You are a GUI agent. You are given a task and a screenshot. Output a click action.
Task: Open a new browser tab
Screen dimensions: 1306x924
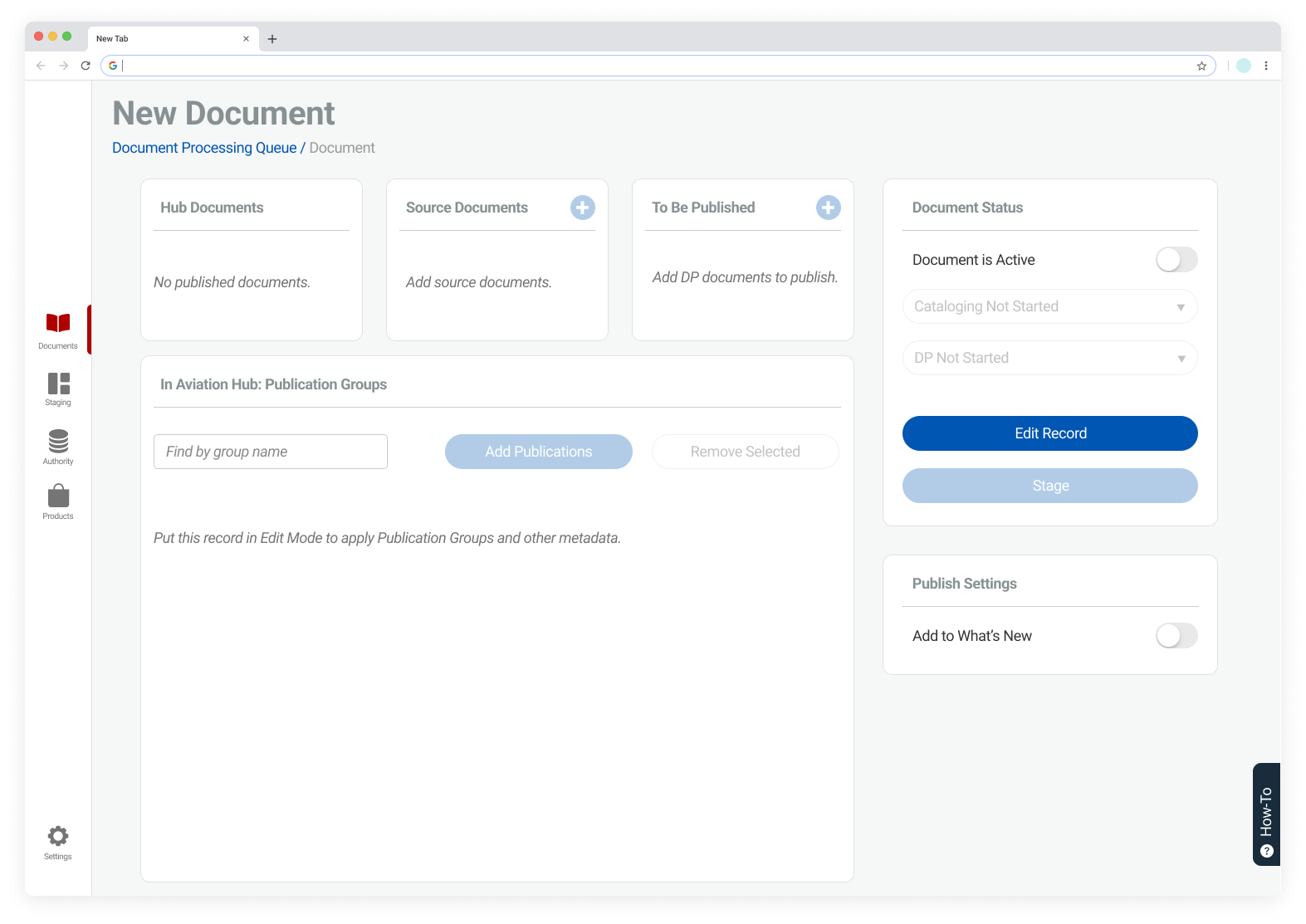click(x=272, y=39)
